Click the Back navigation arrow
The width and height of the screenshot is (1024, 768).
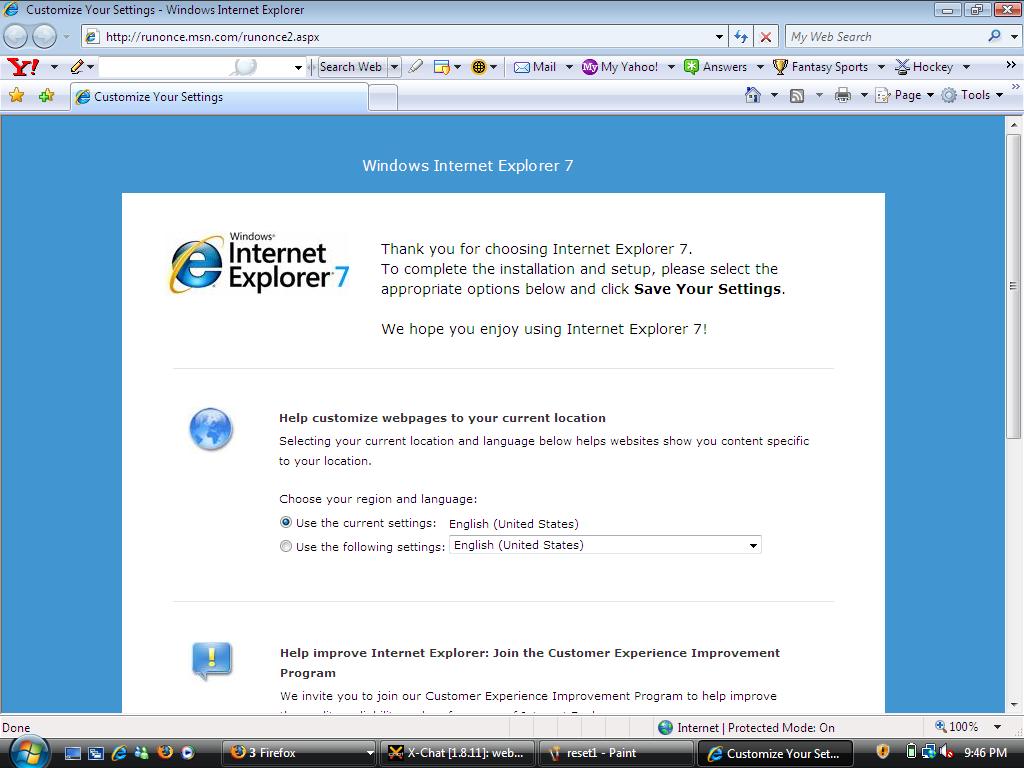point(16,37)
